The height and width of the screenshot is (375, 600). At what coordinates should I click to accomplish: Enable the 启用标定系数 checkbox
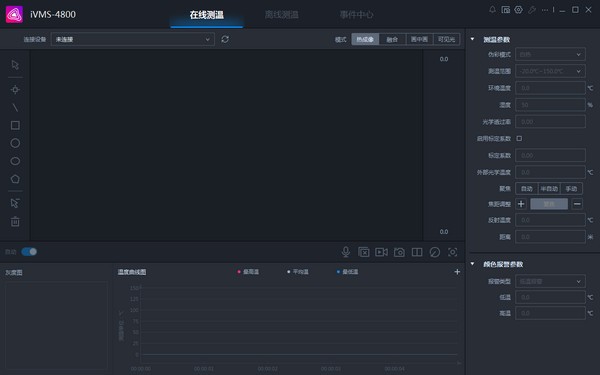point(519,139)
